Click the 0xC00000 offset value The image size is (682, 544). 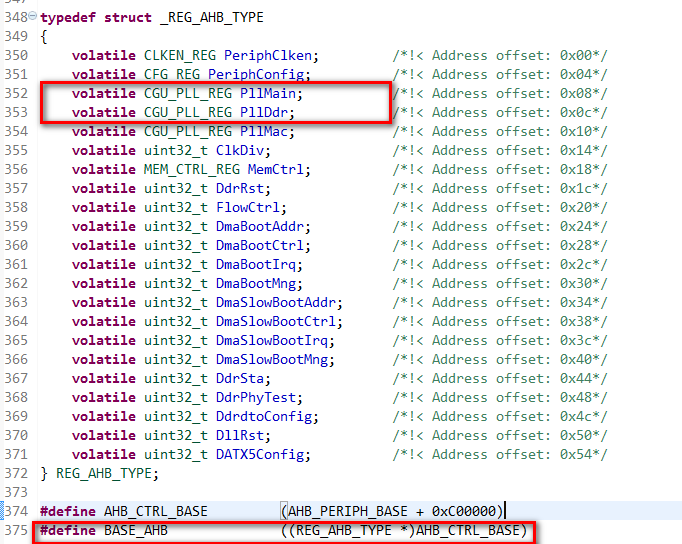[464, 511]
